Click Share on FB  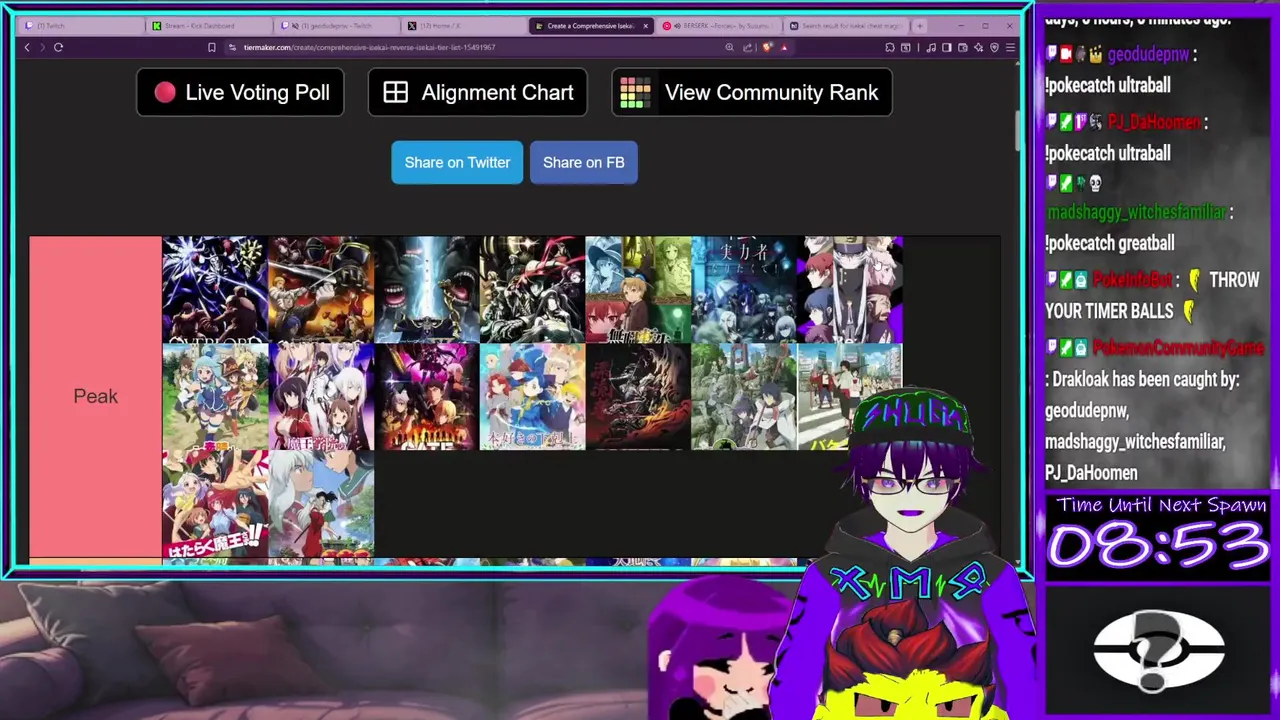(x=584, y=162)
